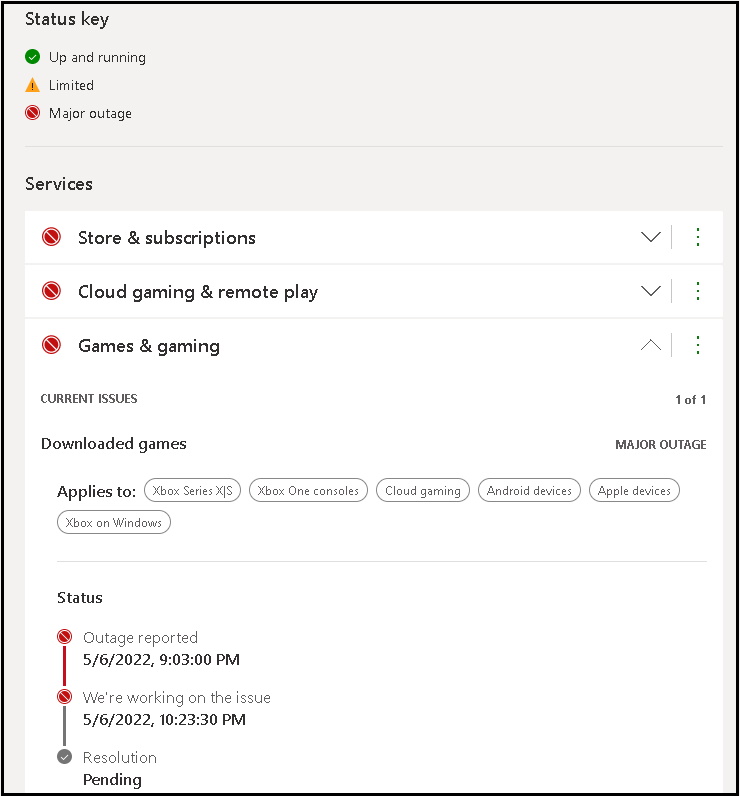
Task: Click the CURRENT ISSUES label
Action: click(x=89, y=399)
